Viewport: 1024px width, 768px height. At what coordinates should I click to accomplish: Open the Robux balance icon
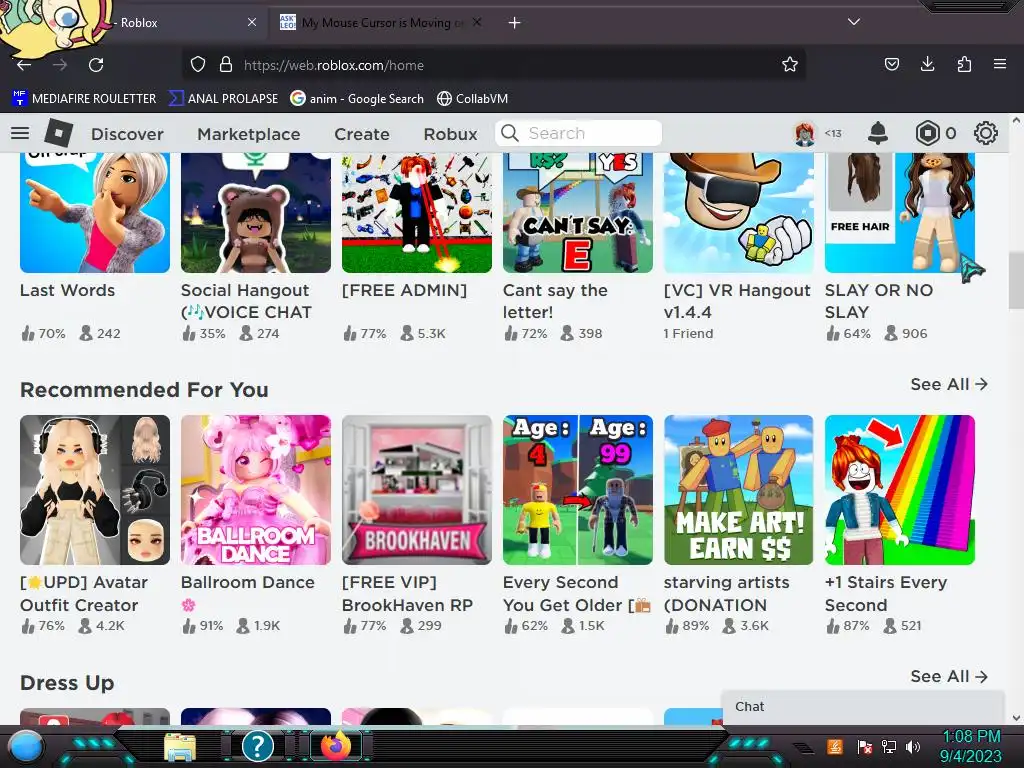[927, 133]
